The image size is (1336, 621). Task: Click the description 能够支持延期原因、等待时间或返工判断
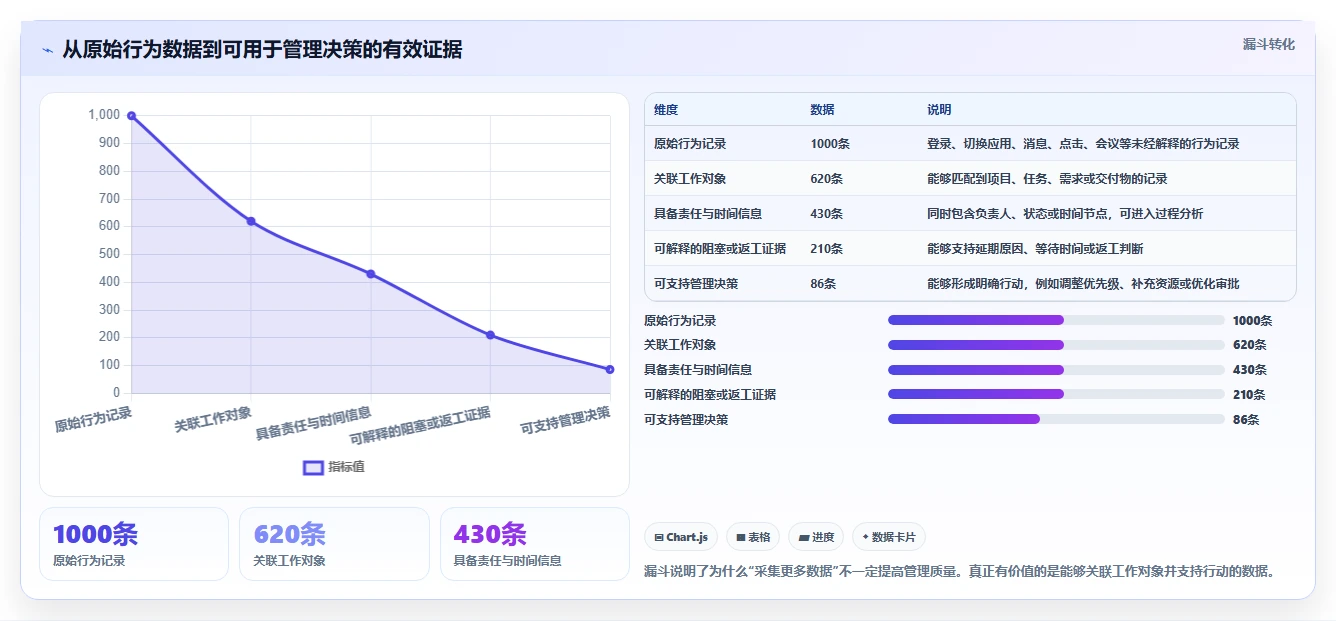(1035, 249)
